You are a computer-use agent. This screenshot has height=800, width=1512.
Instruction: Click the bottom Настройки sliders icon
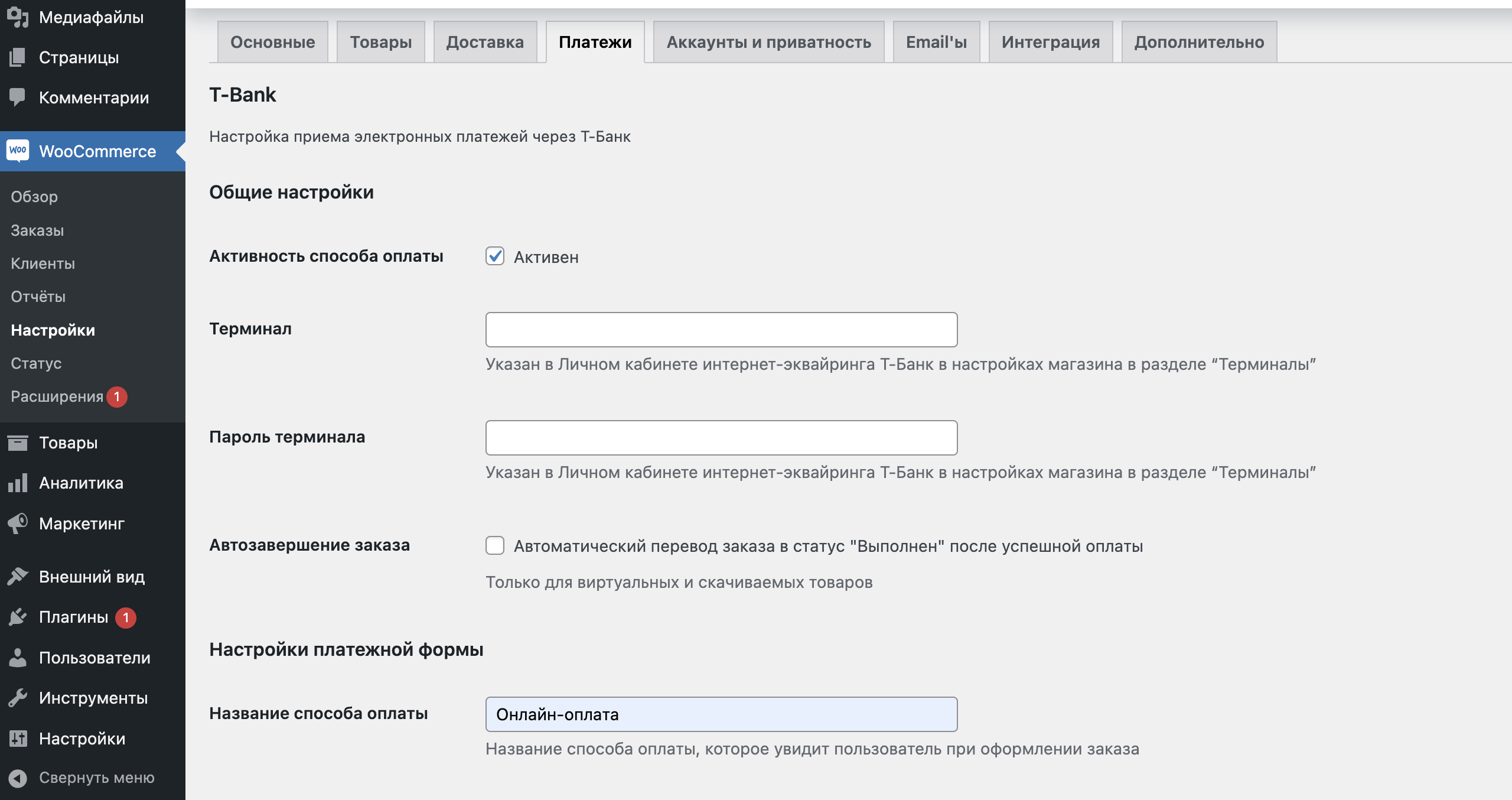[18, 738]
